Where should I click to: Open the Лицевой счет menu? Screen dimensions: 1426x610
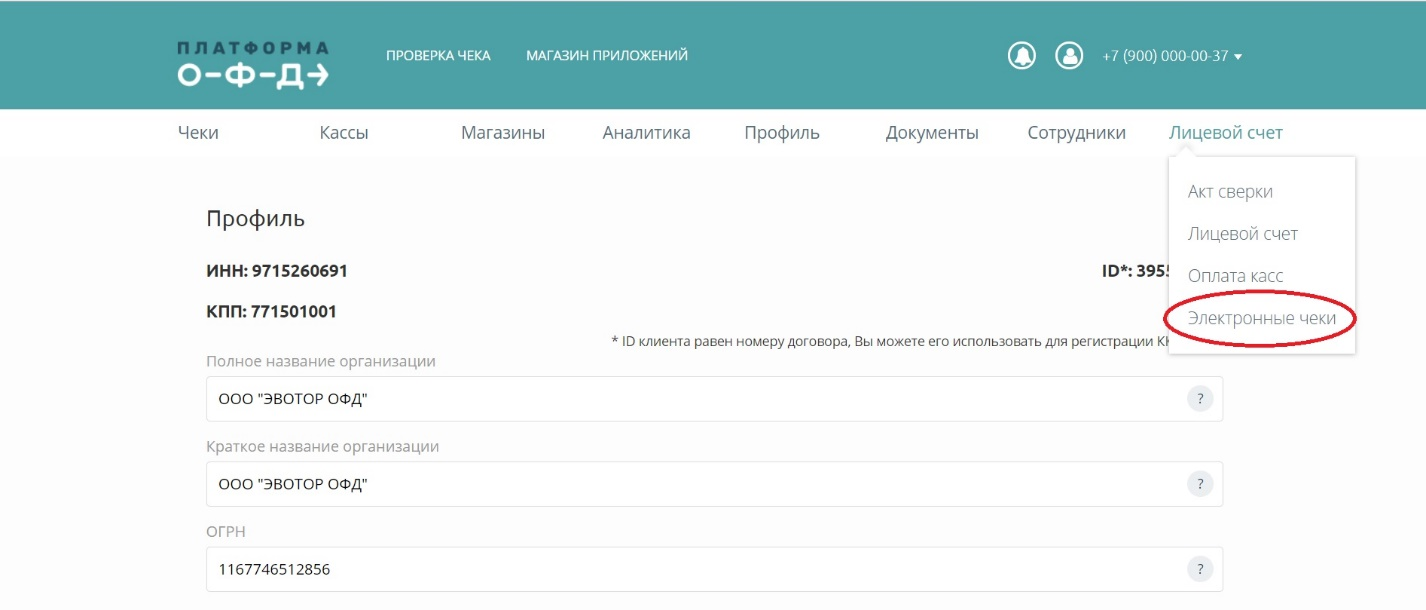click(1225, 133)
